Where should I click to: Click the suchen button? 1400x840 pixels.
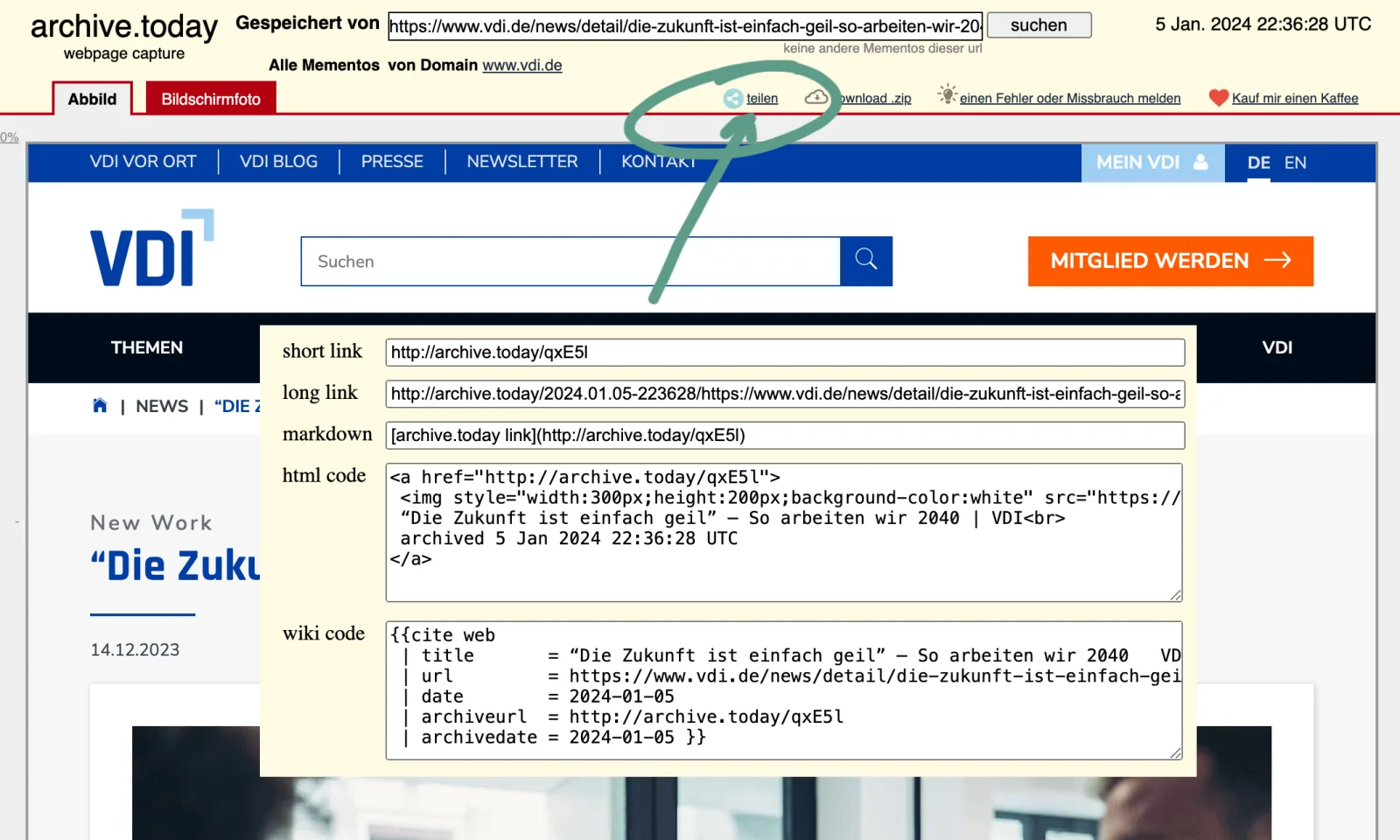click(x=1039, y=25)
